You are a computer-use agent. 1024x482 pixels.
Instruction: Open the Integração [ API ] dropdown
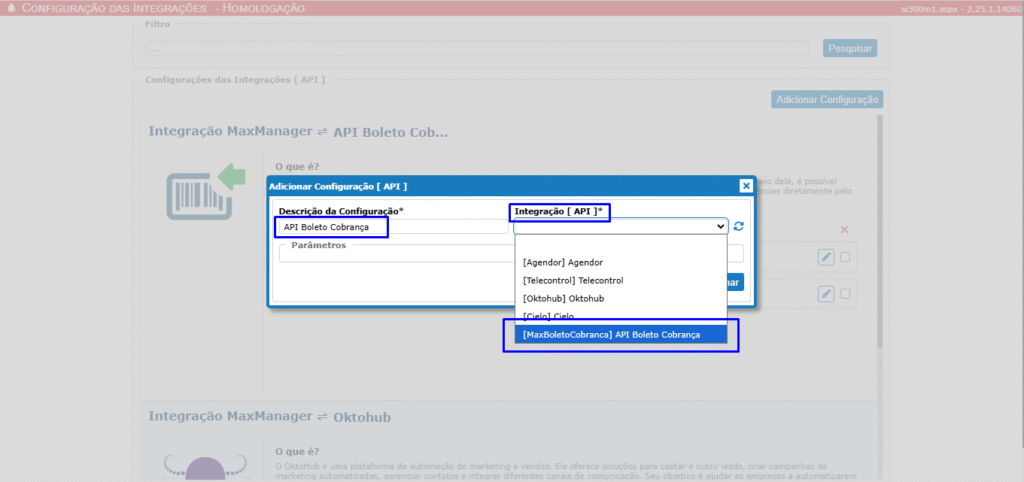click(620, 226)
